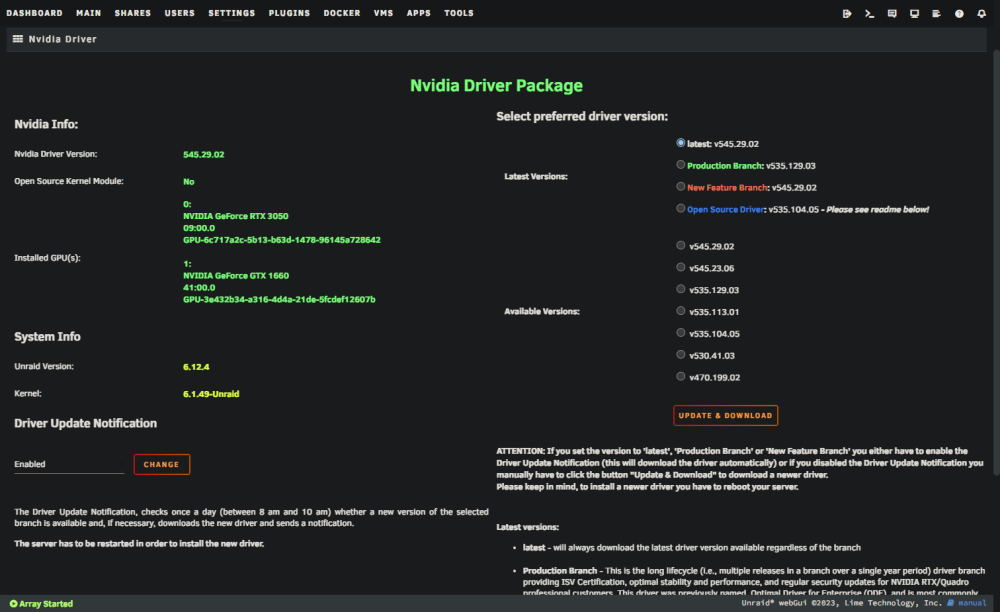Screen dimensions: 1000x612
Task: Click the kernel value 6.1.49-Unraid
Action: point(211,394)
